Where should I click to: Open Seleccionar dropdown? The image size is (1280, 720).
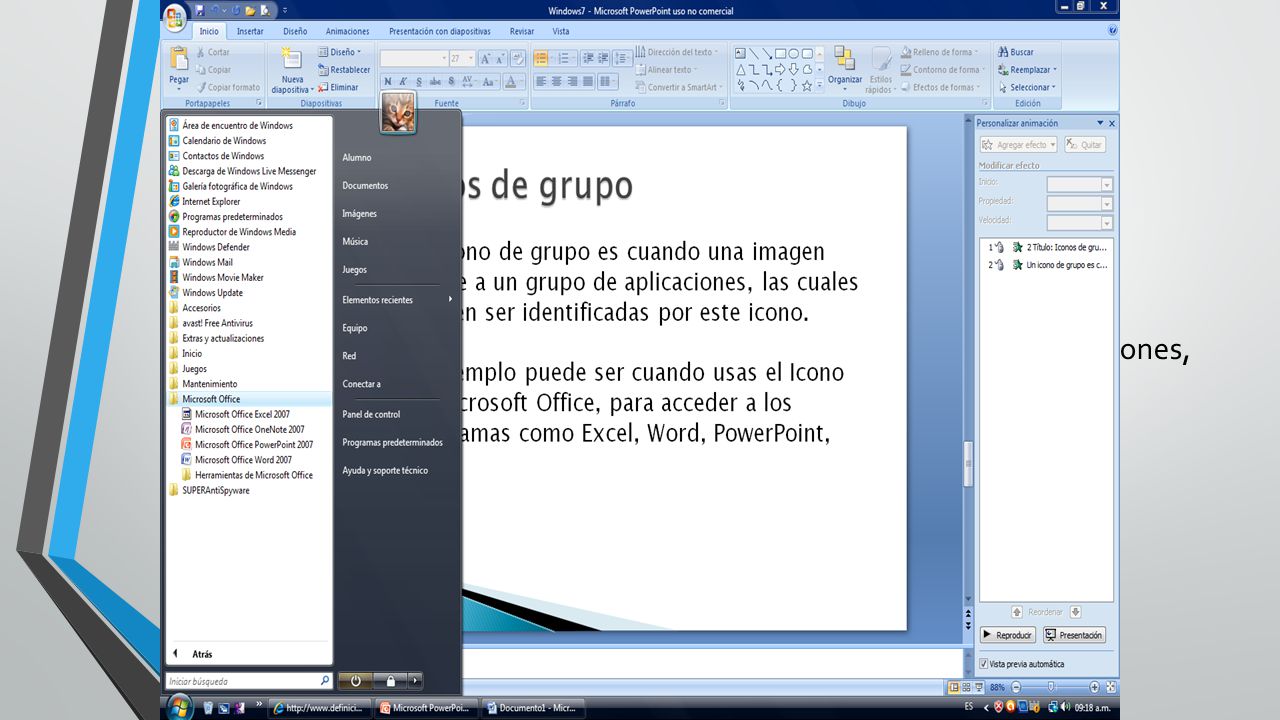1027,87
